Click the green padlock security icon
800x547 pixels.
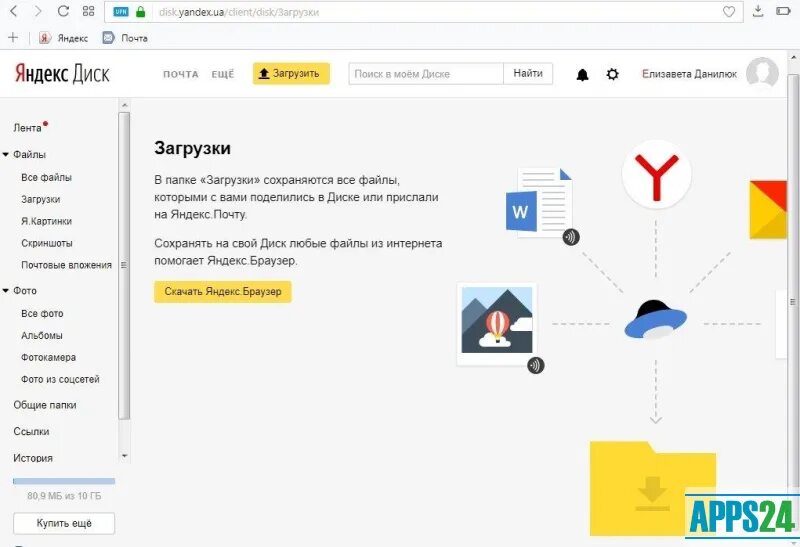coord(141,12)
